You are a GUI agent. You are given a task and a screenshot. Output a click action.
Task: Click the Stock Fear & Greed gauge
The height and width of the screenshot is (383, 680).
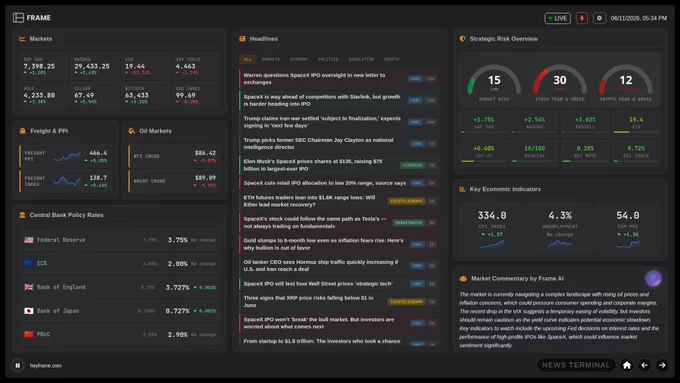[559, 83]
